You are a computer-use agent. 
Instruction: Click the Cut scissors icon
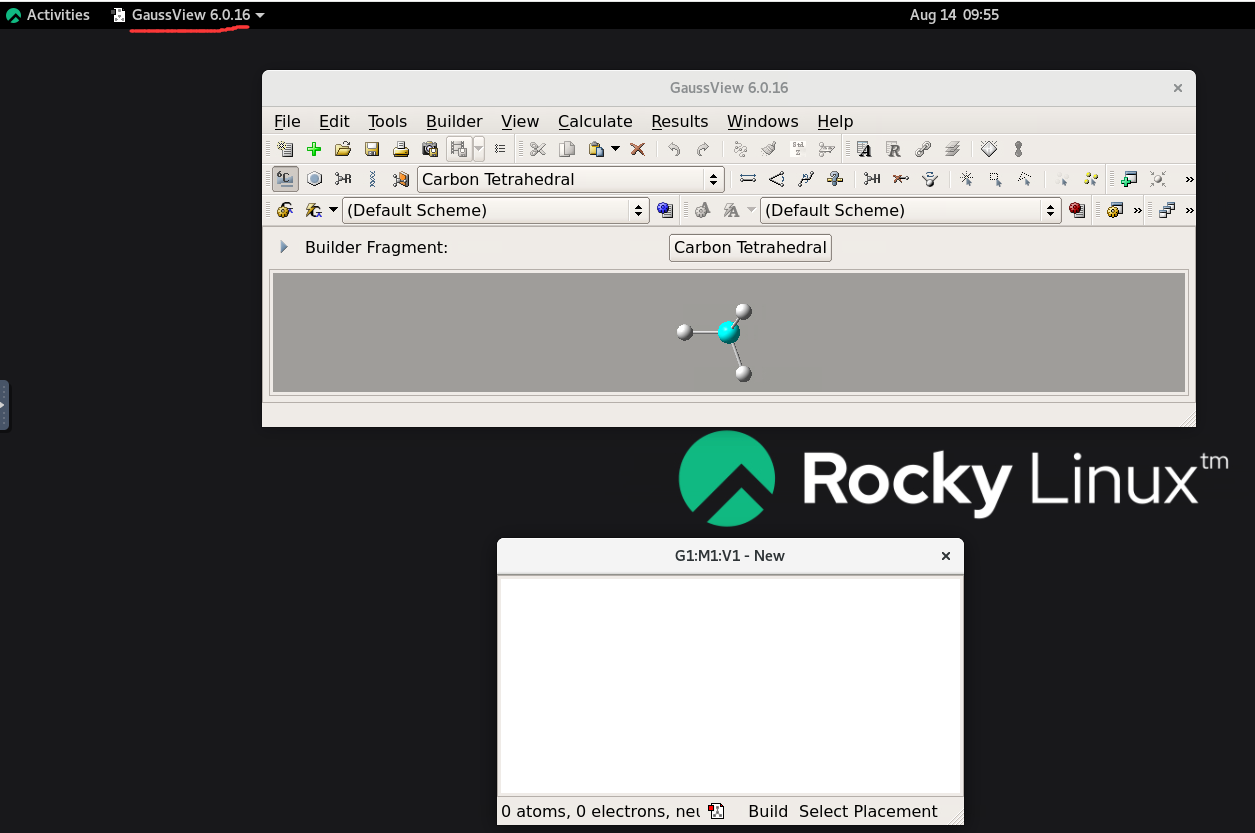pyautogui.click(x=538, y=149)
